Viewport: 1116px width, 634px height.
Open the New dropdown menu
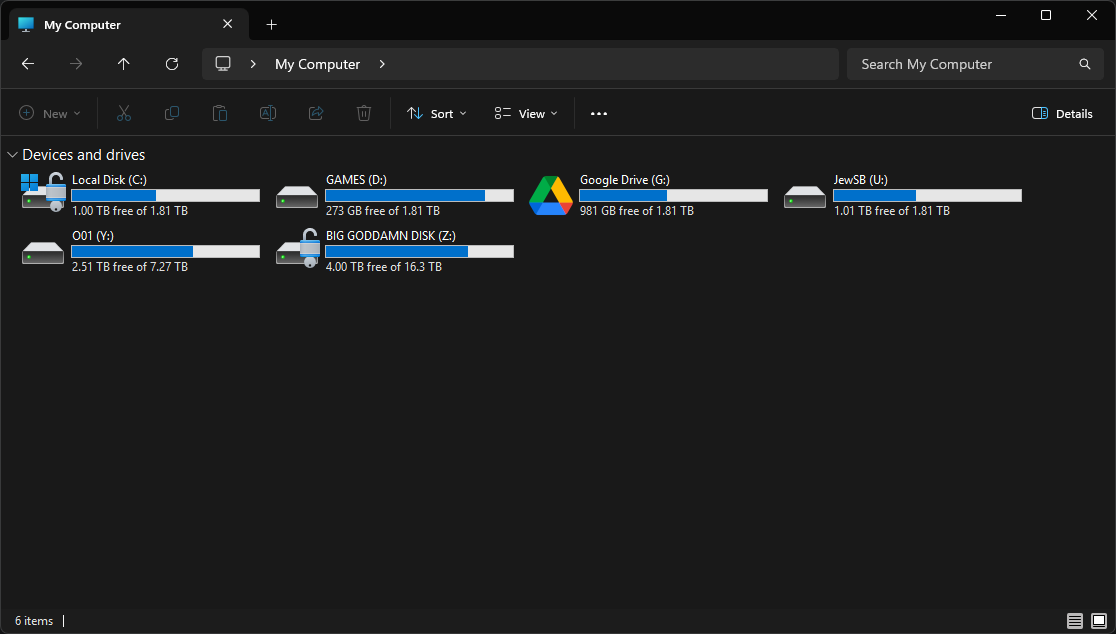50,113
